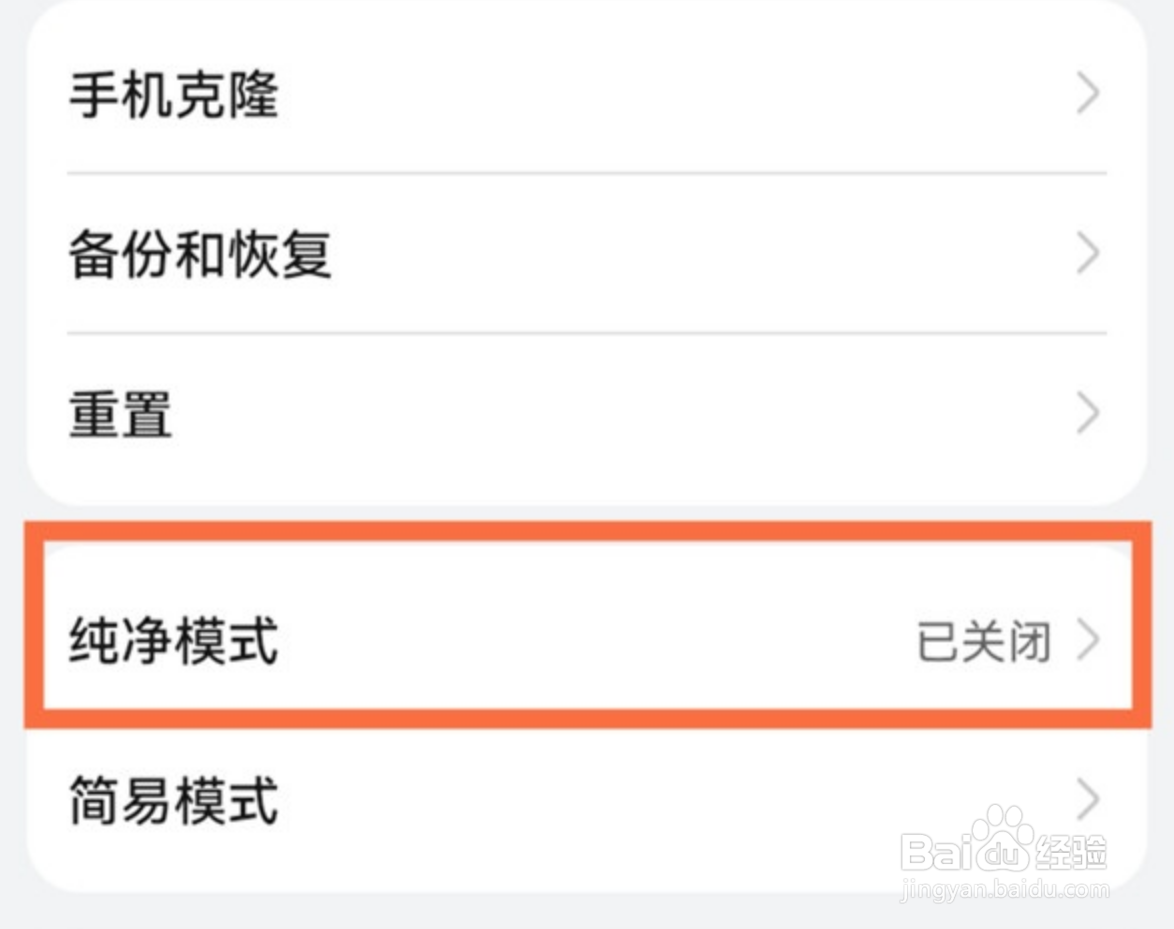The width and height of the screenshot is (1174, 929).
Task: Expand the arrow next to 备份和恢复
Action: tap(1088, 255)
